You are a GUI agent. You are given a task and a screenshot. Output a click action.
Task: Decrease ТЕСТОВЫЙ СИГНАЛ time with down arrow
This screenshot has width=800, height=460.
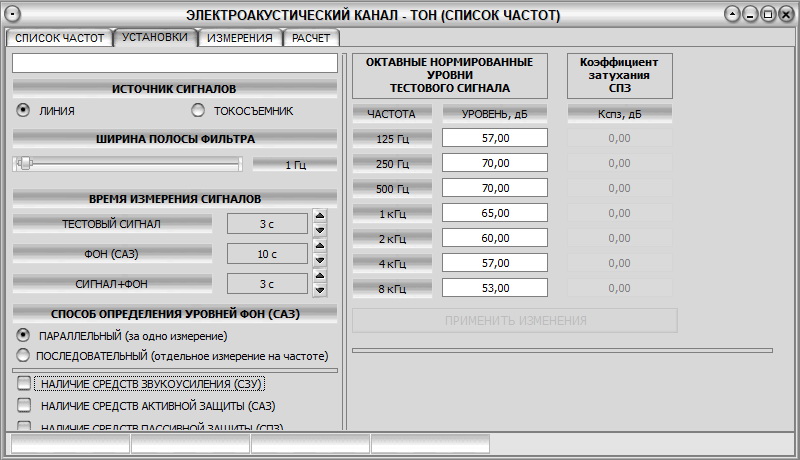point(320,230)
